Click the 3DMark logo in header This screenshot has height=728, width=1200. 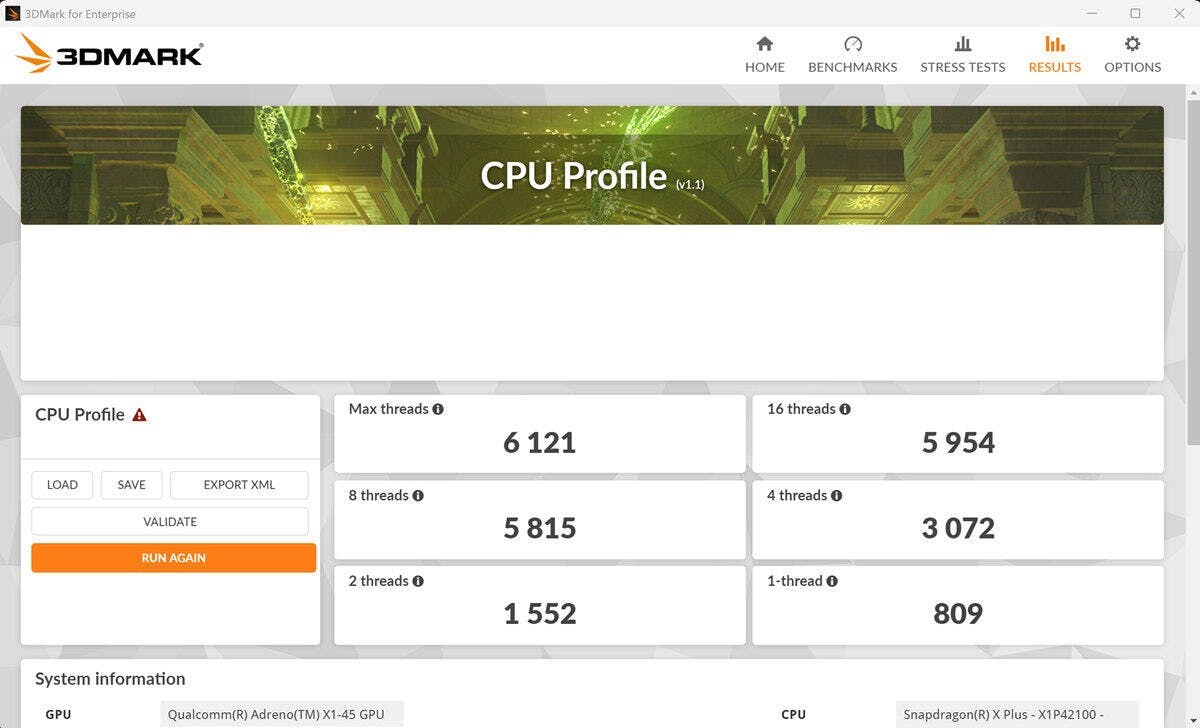click(x=110, y=54)
